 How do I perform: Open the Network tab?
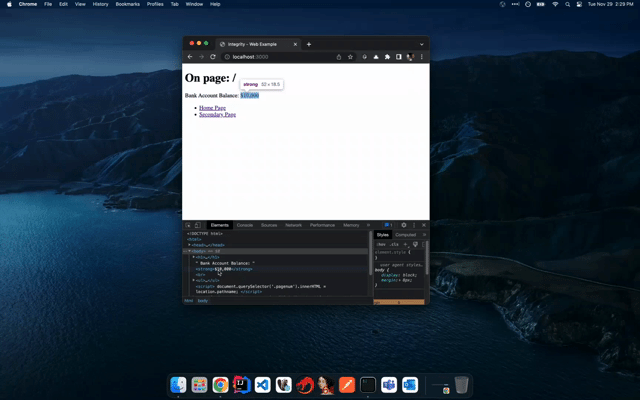tap(293, 225)
